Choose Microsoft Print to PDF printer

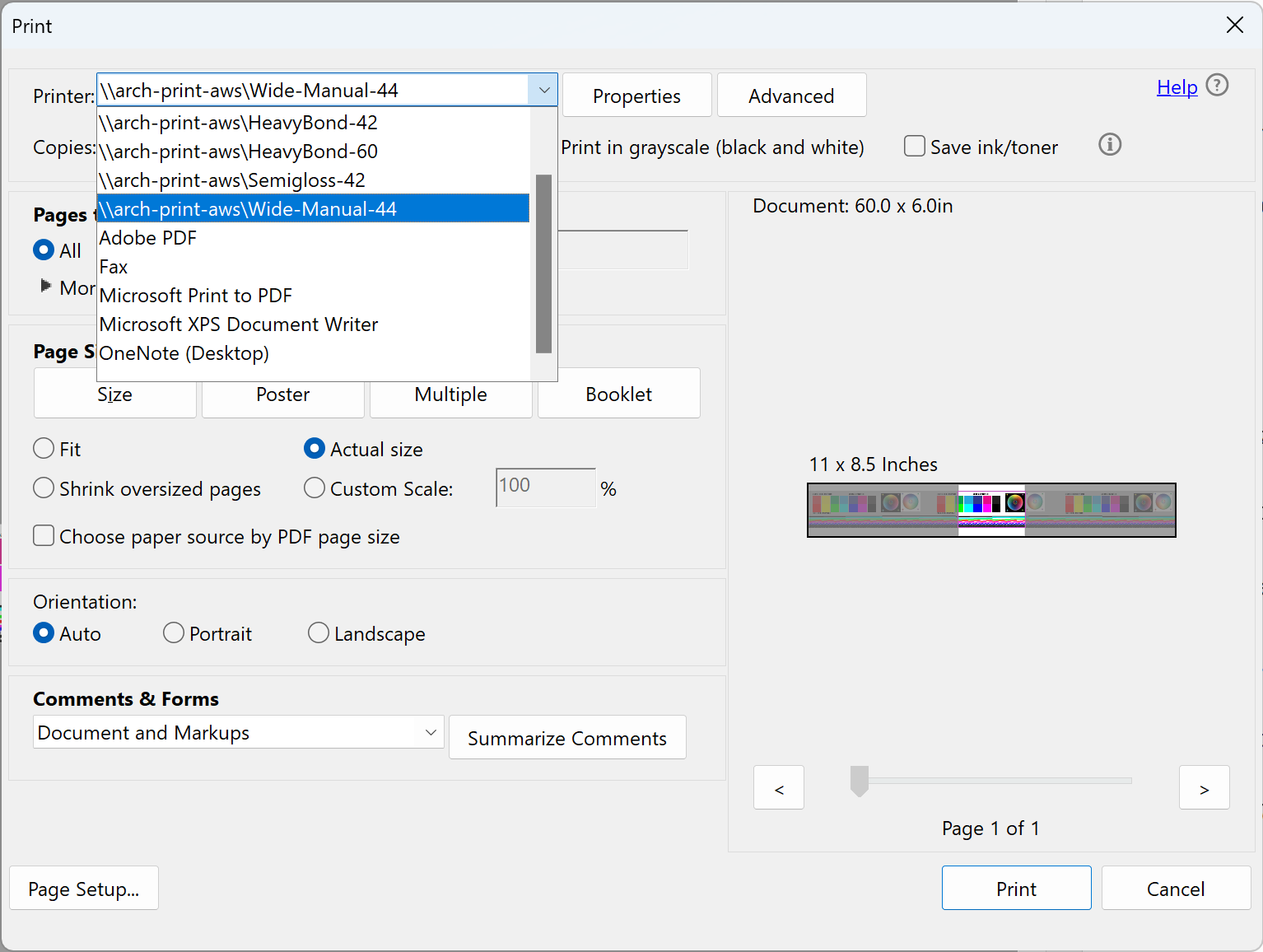[x=196, y=296]
